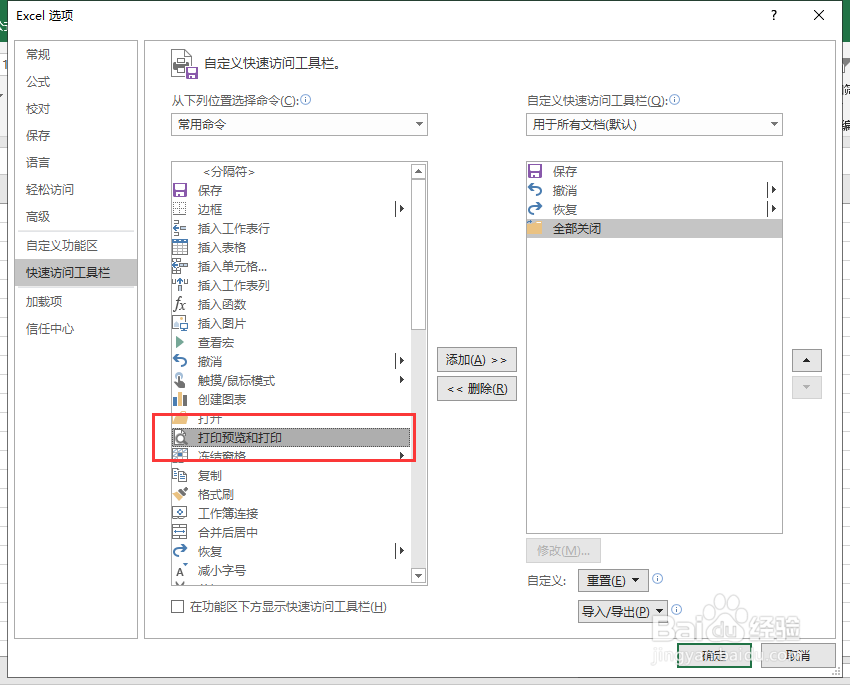This screenshot has width=850, height=685.
Task: Open the help question mark button
Action: click(x=774, y=15)
